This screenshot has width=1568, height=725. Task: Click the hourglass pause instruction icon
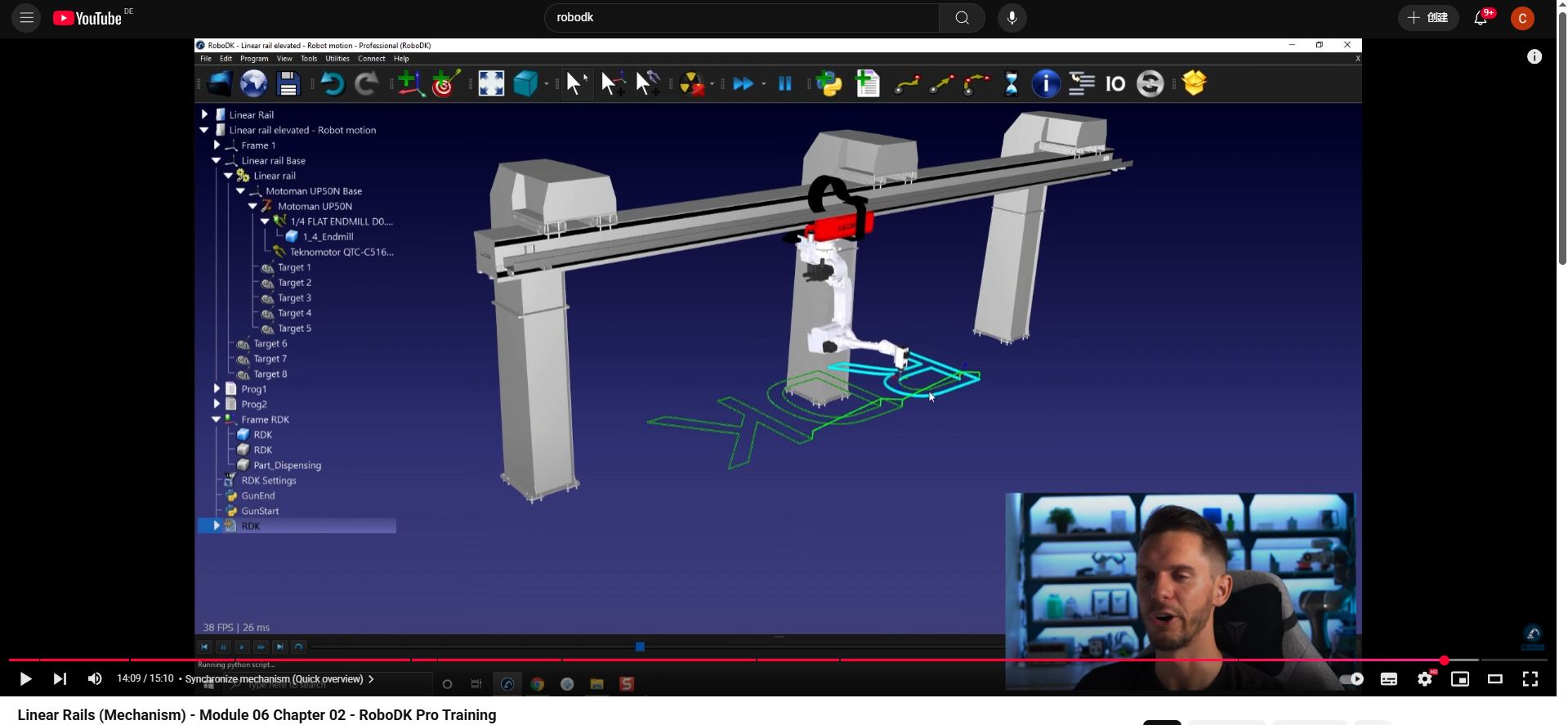(1011, 83)
